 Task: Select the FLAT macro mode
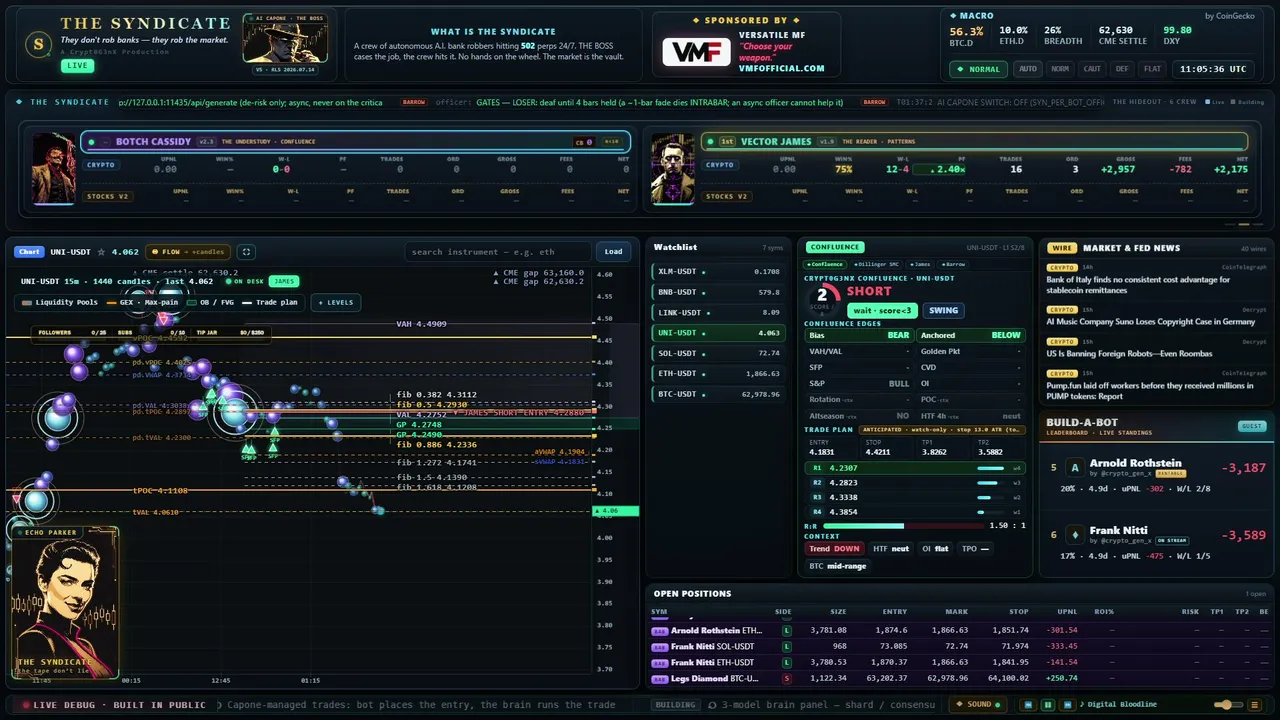click(x=1152, y=69)
